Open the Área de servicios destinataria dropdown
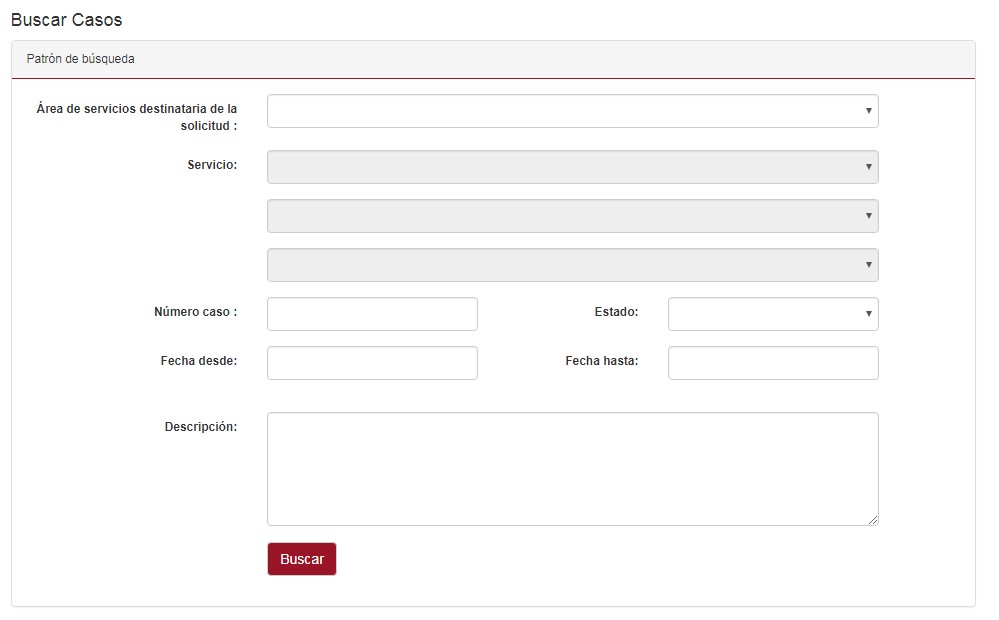The height and width of the screenshot is (620, 999). click(x=572, y=111)
